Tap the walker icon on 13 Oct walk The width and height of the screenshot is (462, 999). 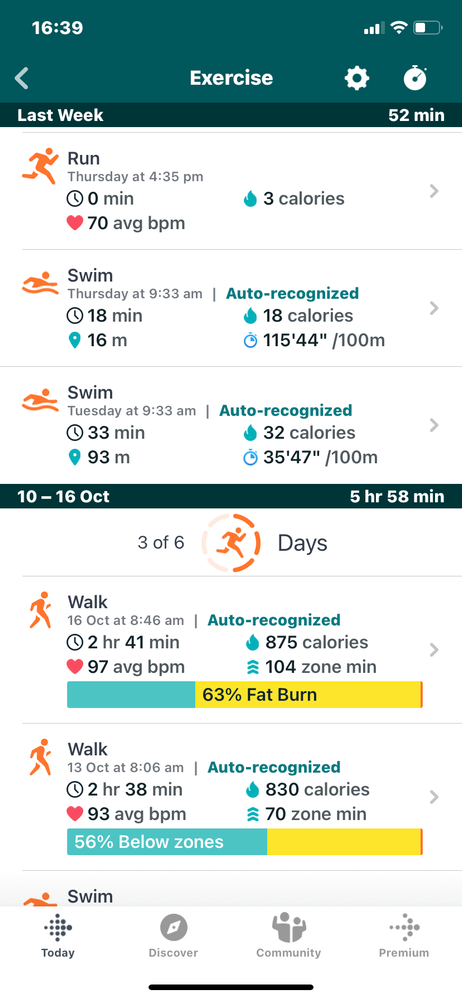point(40,758)
